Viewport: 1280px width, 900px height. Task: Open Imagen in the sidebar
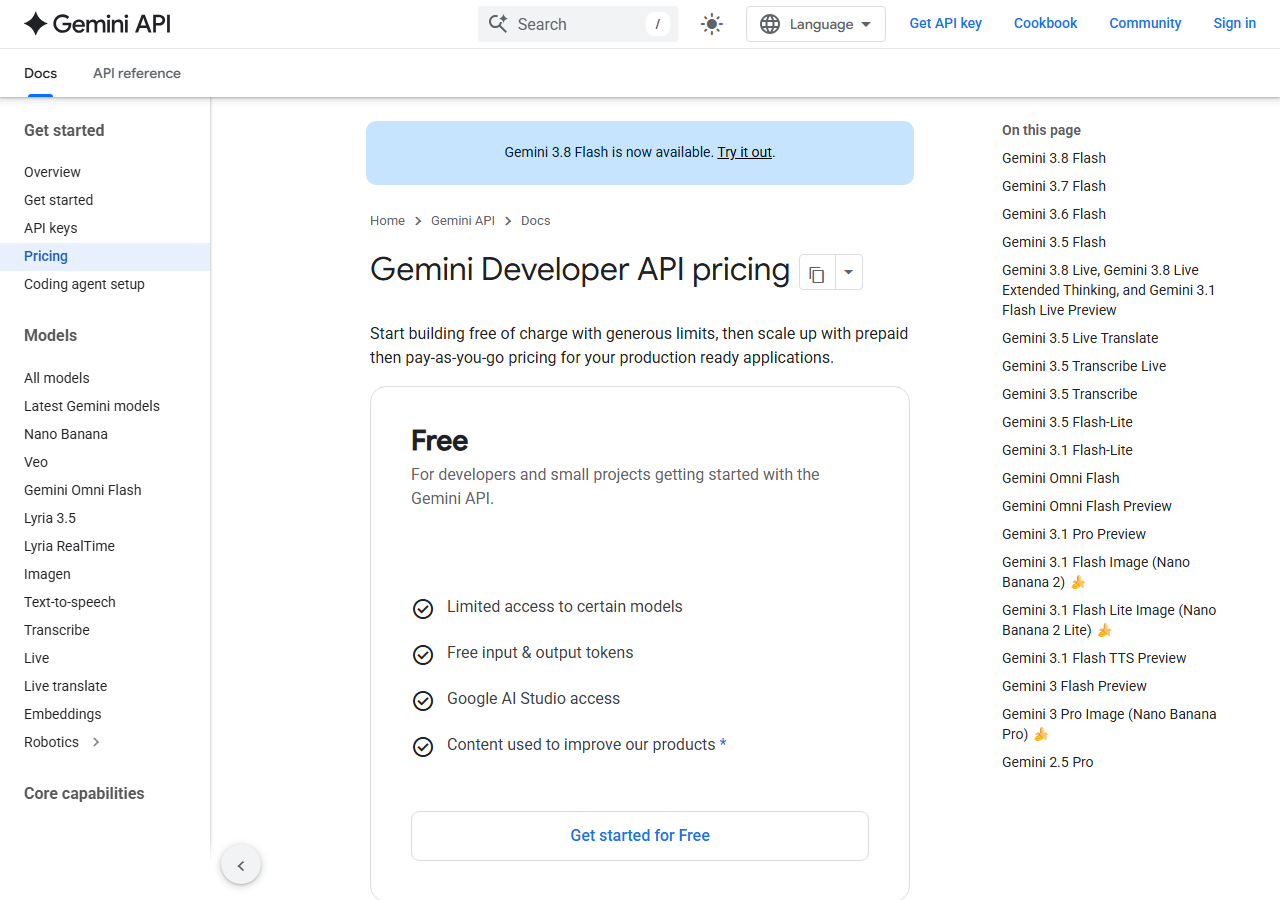click(x=47, y=574)
